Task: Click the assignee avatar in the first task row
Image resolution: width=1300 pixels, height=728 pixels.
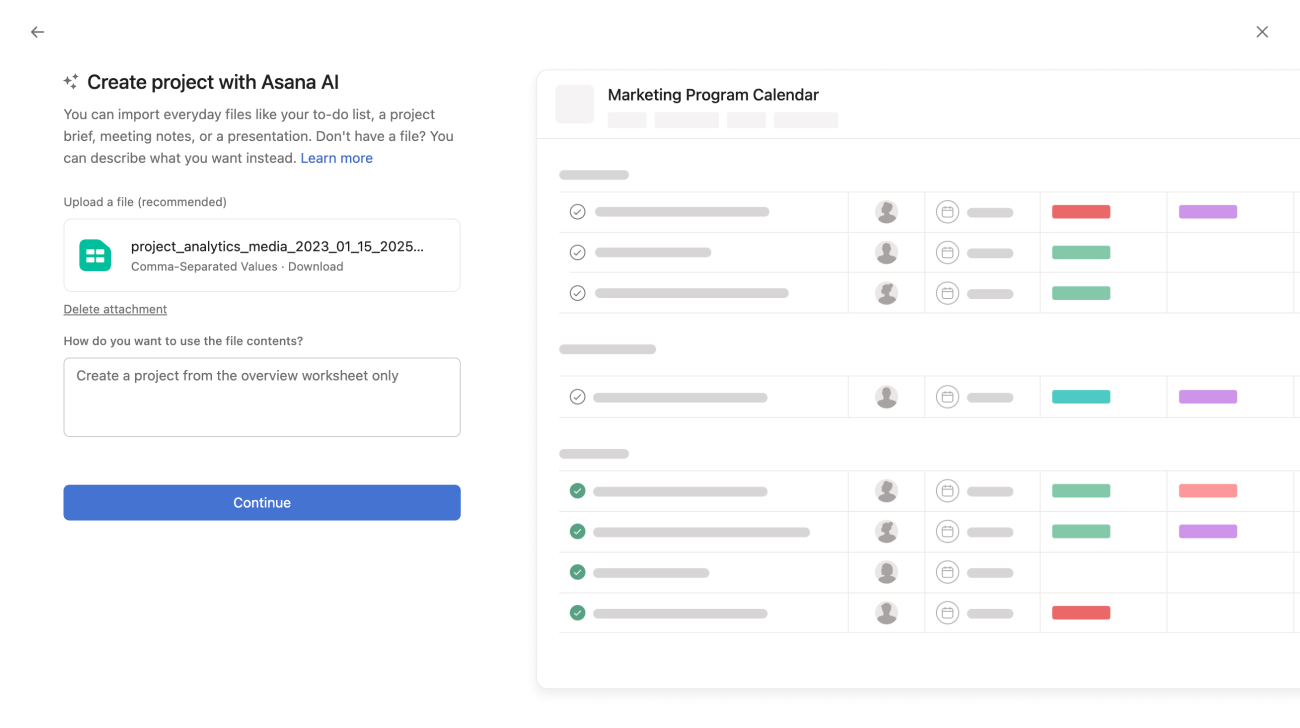Action: point(886,212)
